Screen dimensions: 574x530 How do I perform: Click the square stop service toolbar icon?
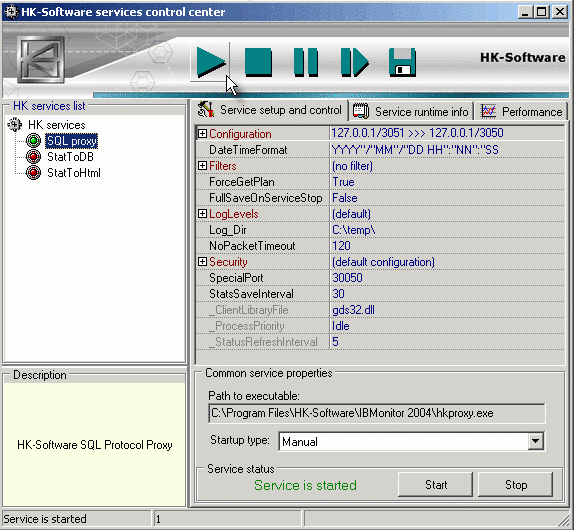click(258, 62)
